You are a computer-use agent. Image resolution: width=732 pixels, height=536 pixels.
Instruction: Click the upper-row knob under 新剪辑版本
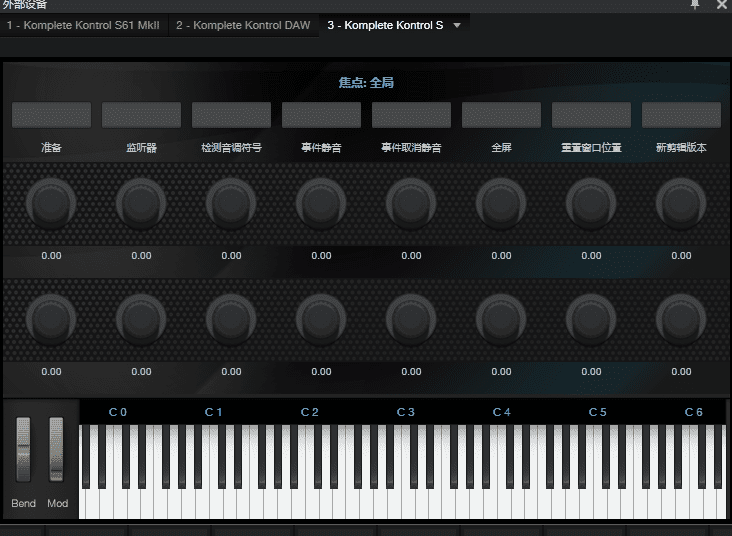pos(682,203)
